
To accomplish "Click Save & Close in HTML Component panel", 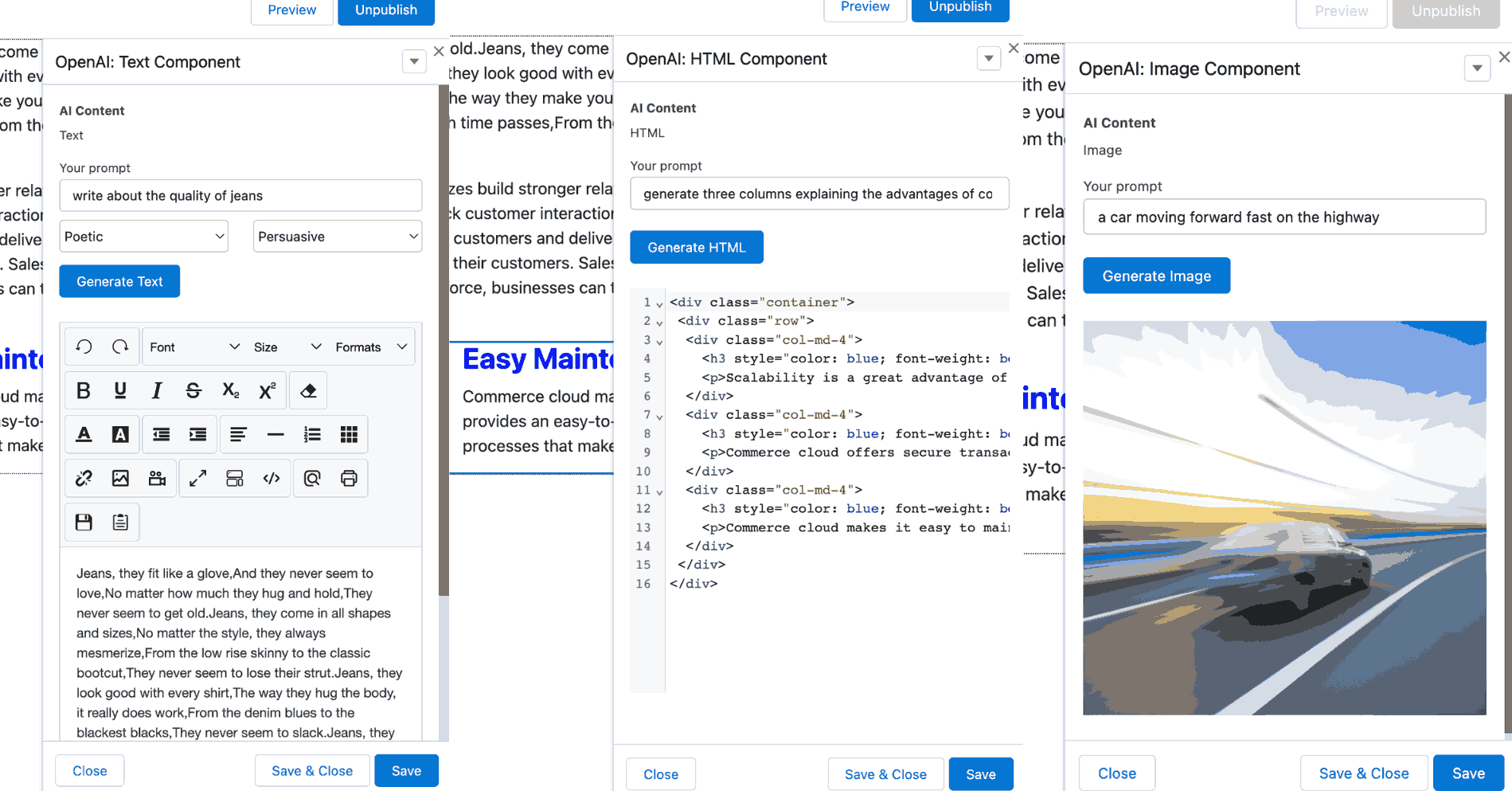I will (885, 774).
